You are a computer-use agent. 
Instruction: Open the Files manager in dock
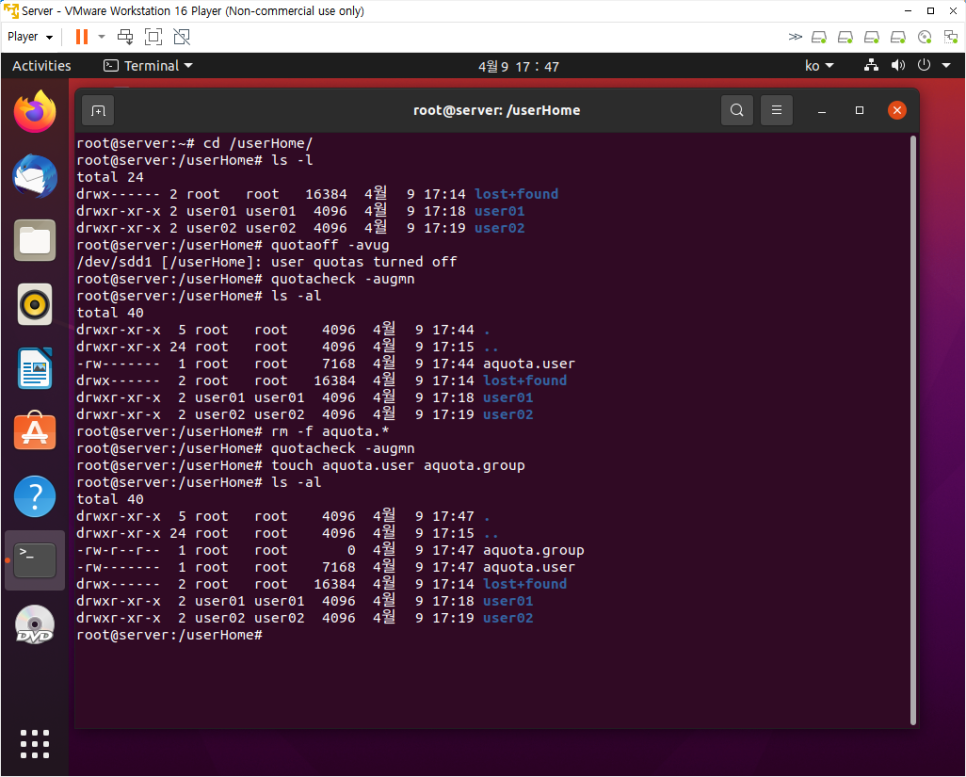tap(35, 240)
